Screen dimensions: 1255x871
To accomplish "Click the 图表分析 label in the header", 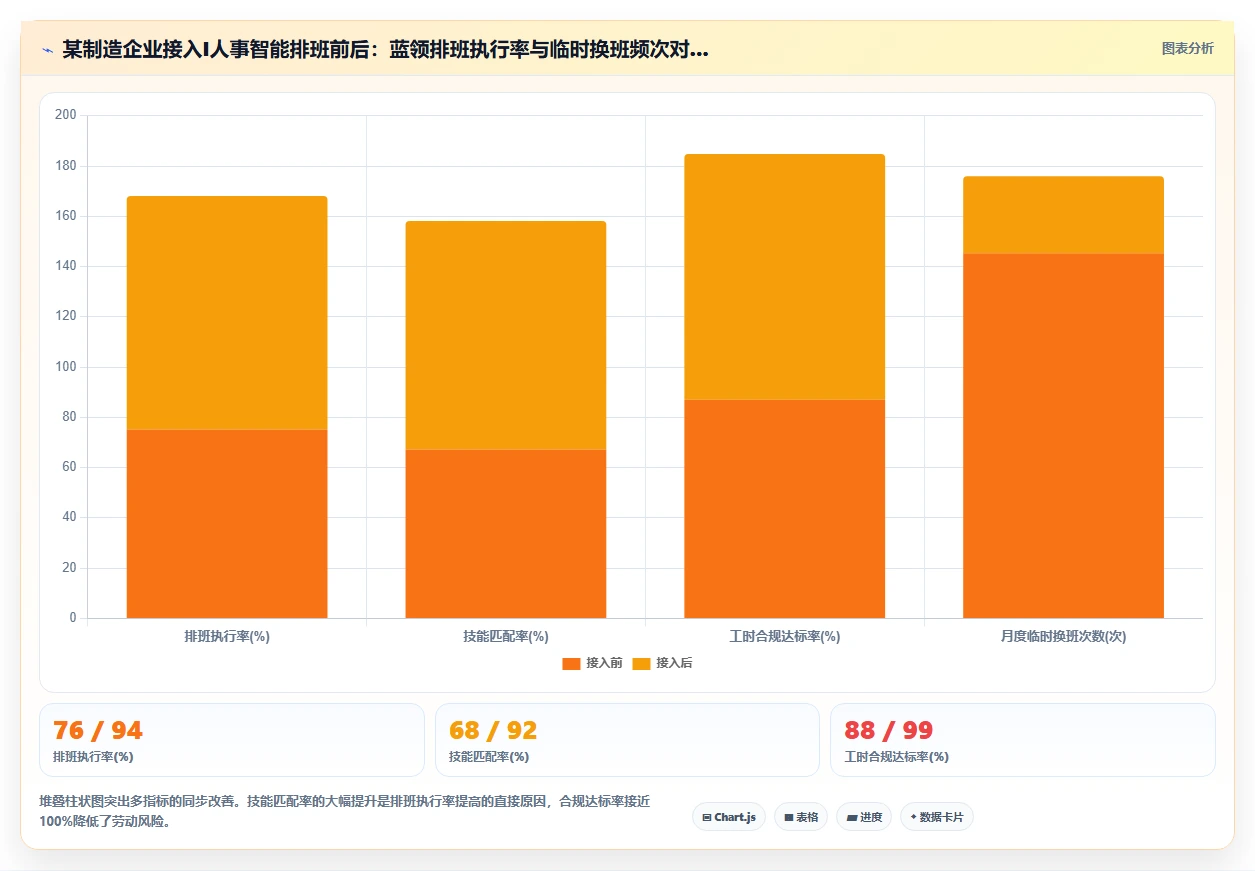I will click(1187, 48).
